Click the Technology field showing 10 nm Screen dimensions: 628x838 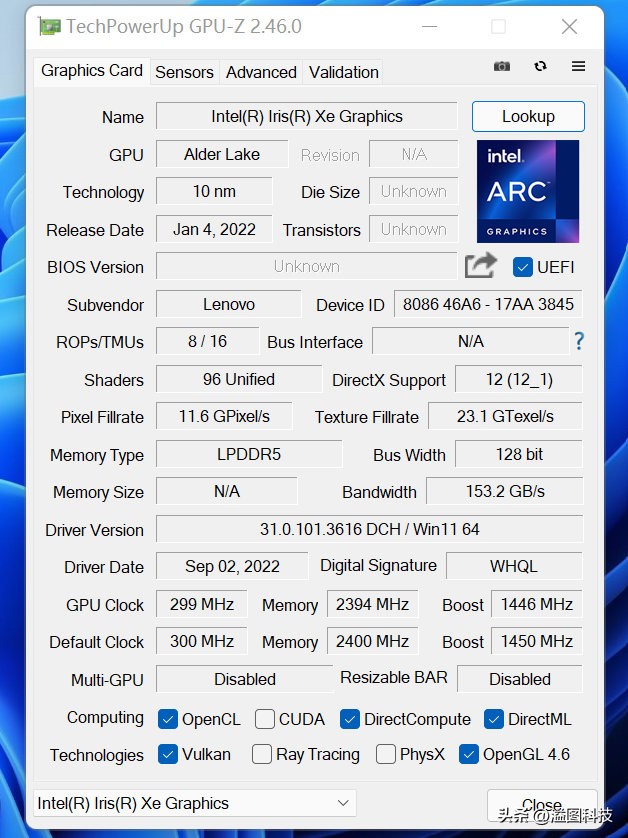(214, 191)
